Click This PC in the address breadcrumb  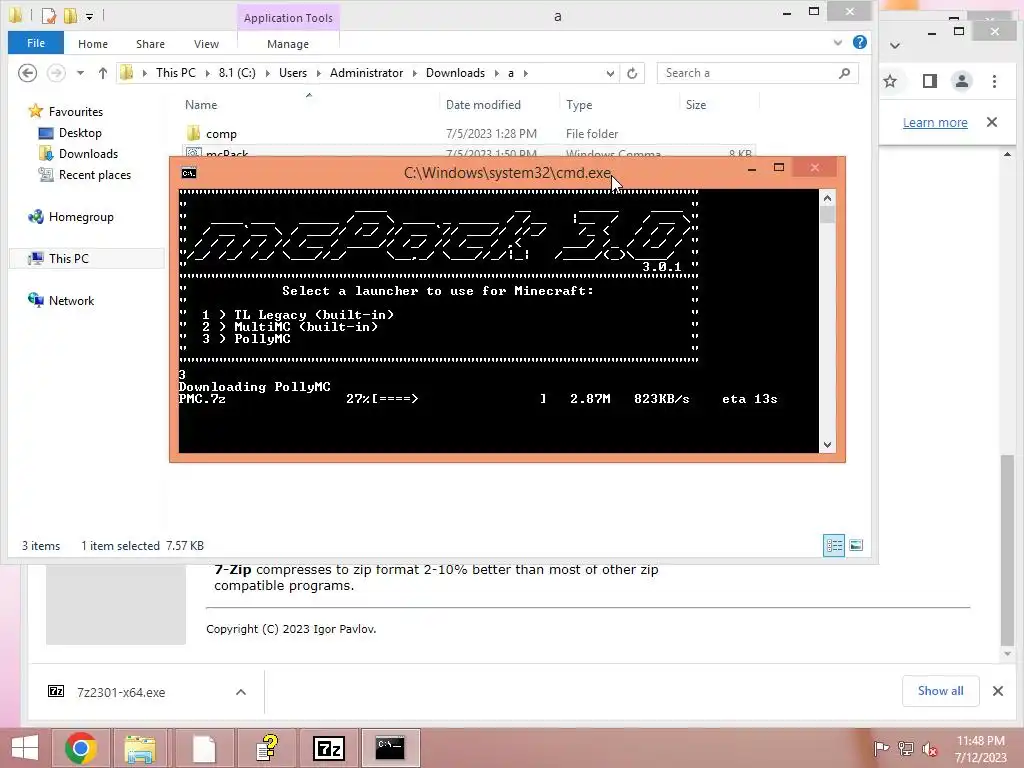pos(176,73)
